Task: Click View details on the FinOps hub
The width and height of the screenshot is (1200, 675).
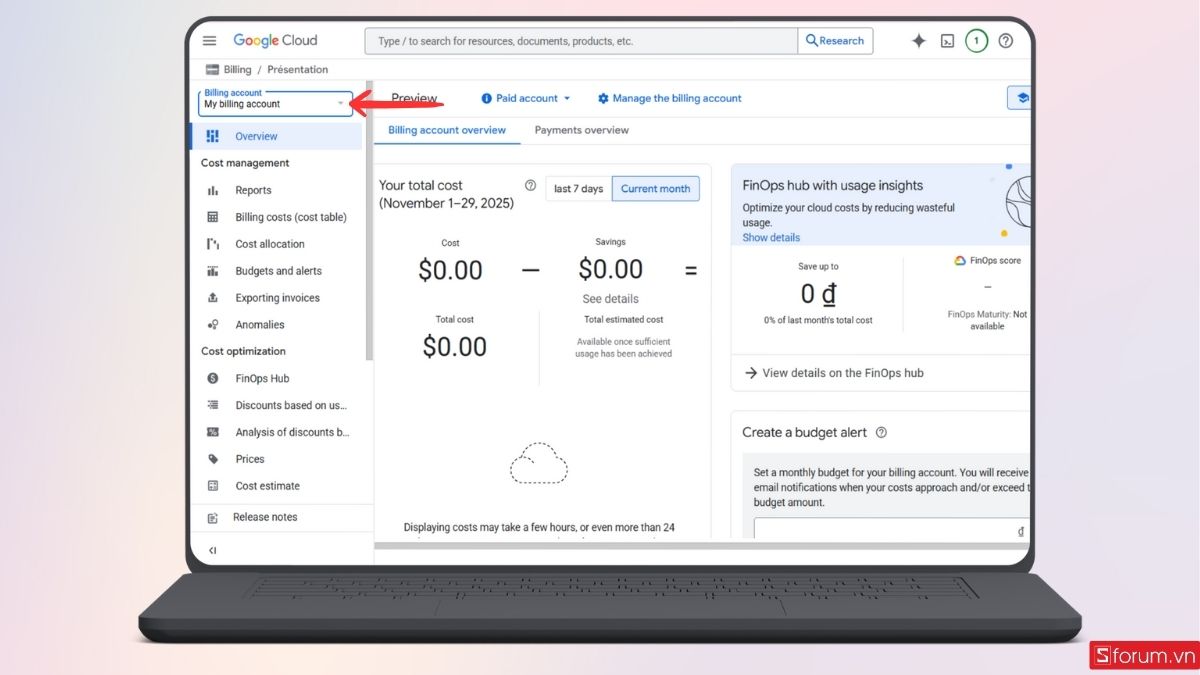Action: click(x=834, y=373)
